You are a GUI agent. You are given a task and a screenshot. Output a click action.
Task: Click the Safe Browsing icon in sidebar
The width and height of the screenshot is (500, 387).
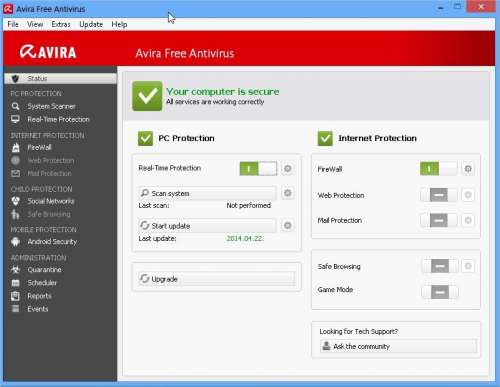pos(15,214)
